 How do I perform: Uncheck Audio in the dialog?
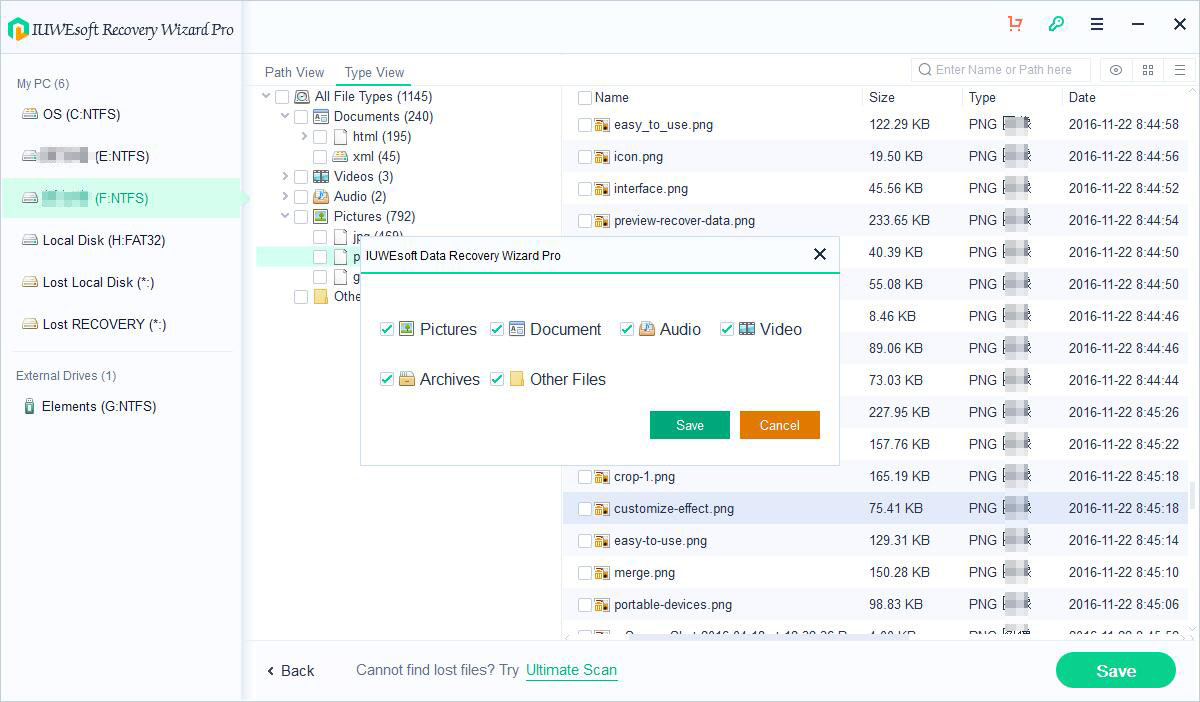coord(627,329)
